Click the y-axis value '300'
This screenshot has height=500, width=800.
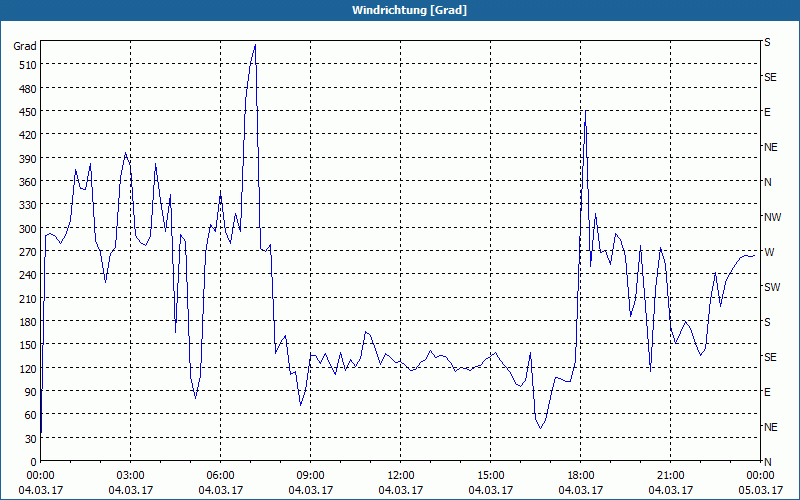click(x=29, y=229)
